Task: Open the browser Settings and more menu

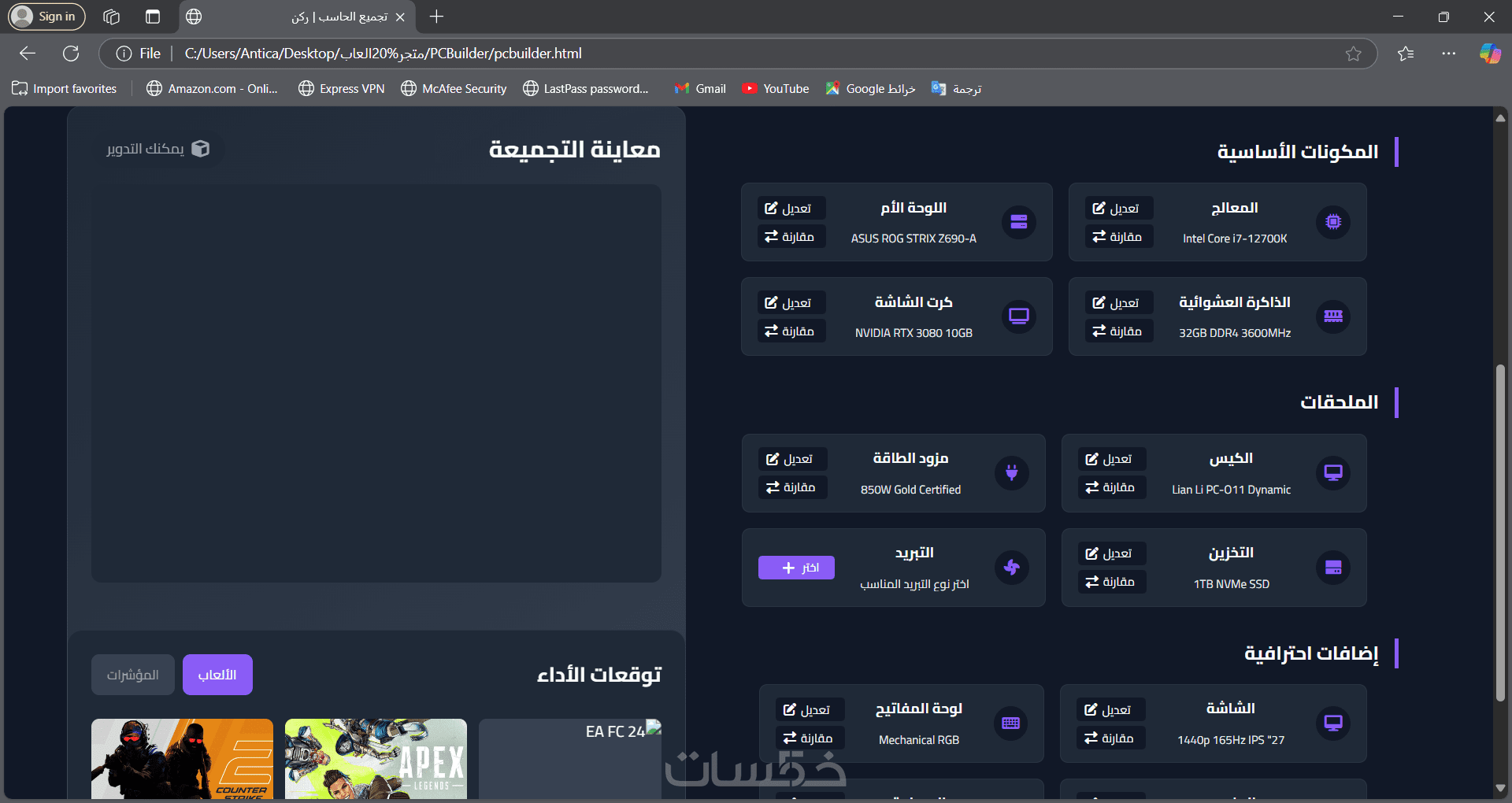Action: [1449, 54]
